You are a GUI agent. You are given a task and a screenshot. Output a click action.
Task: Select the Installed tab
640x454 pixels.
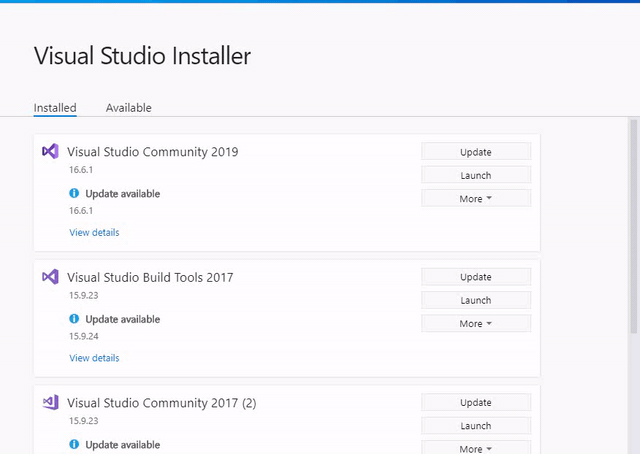[55, 108]
